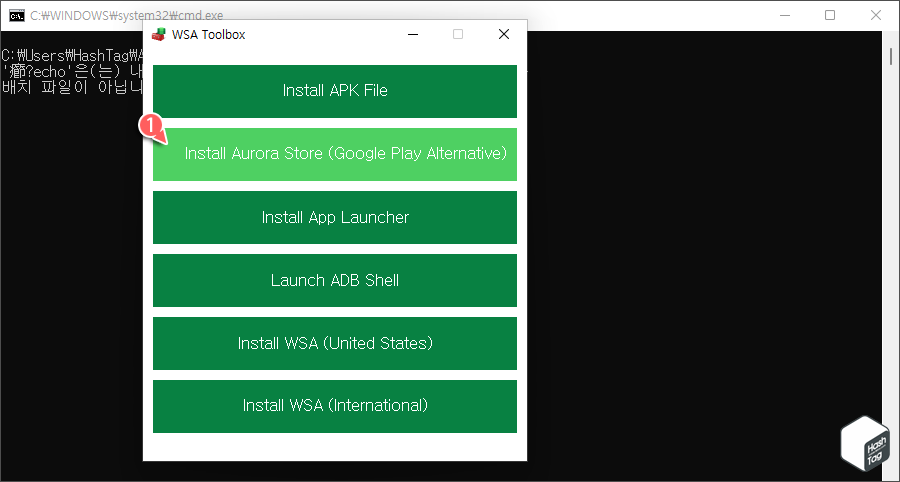The image size is (900, 482).
Task: Maximize the cmd.exe window
Action: click(x=829, y=15)
